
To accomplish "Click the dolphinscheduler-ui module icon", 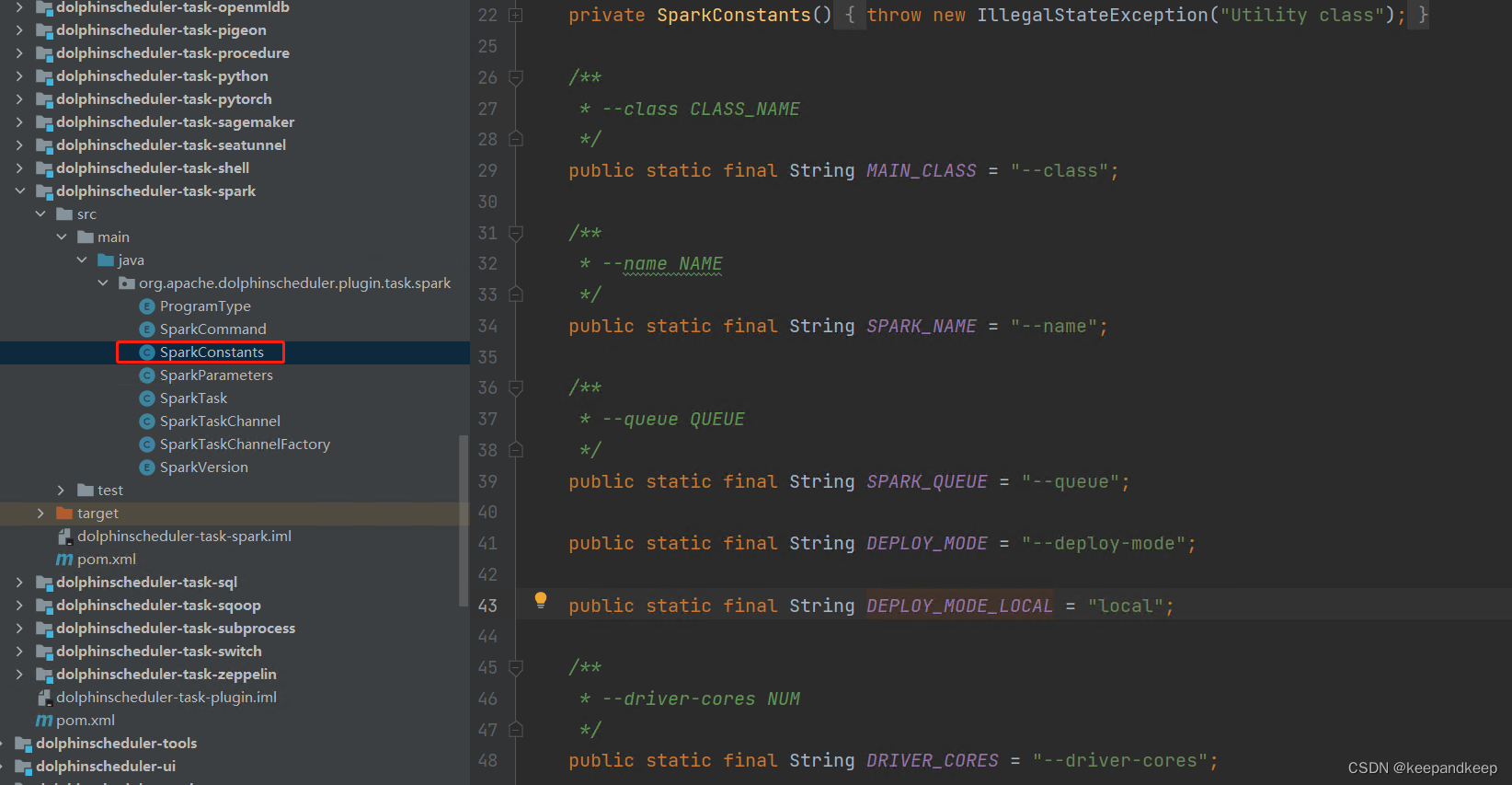I will (23, 767).
